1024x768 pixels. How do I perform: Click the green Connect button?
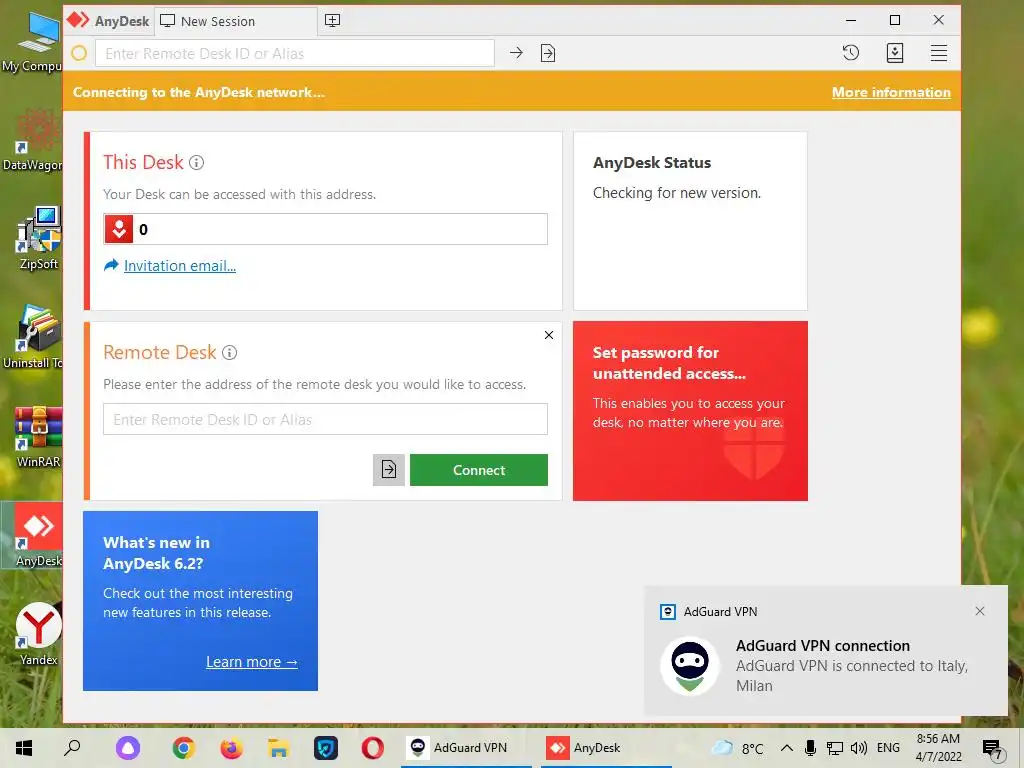pyautogui.click(x=479, y=470)
